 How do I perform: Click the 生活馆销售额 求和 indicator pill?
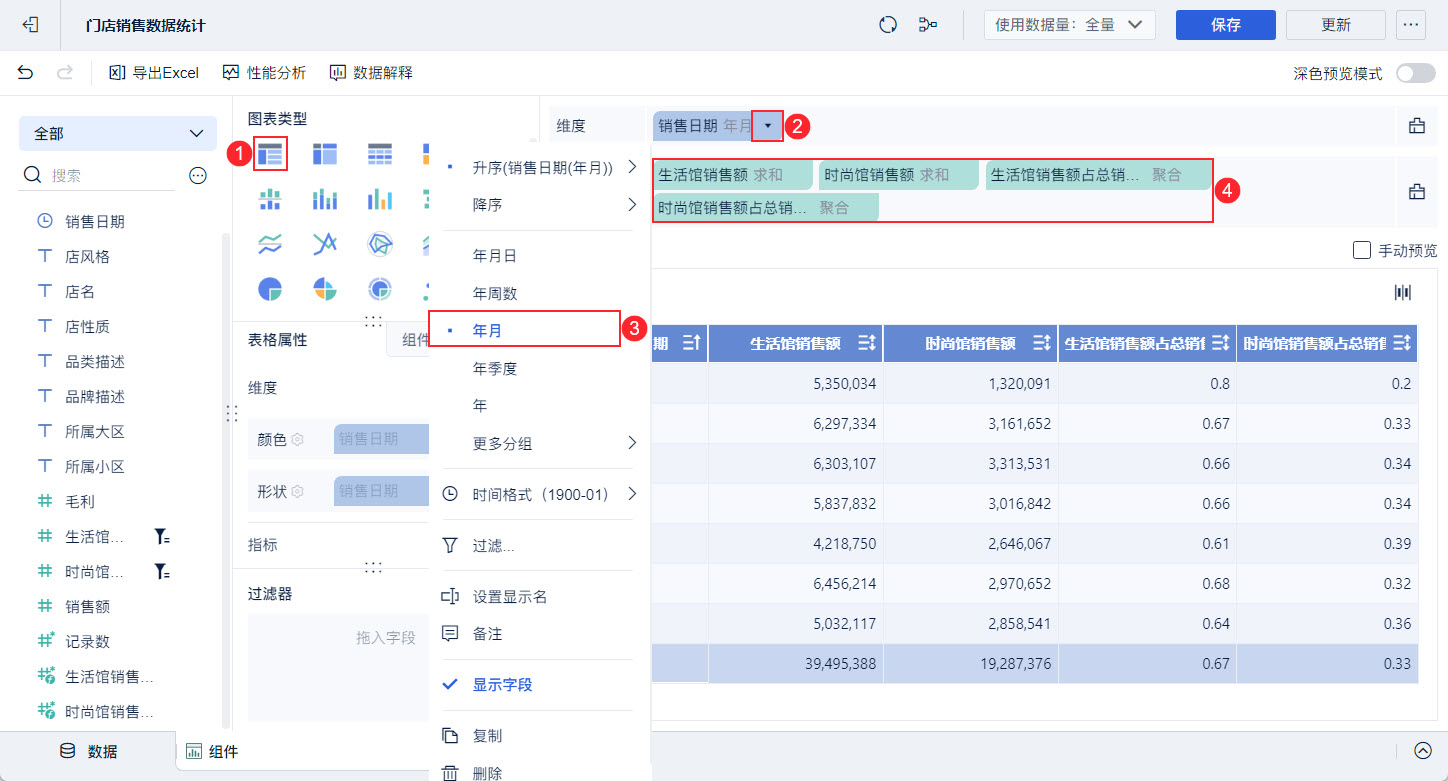click(x=733, y=175)
